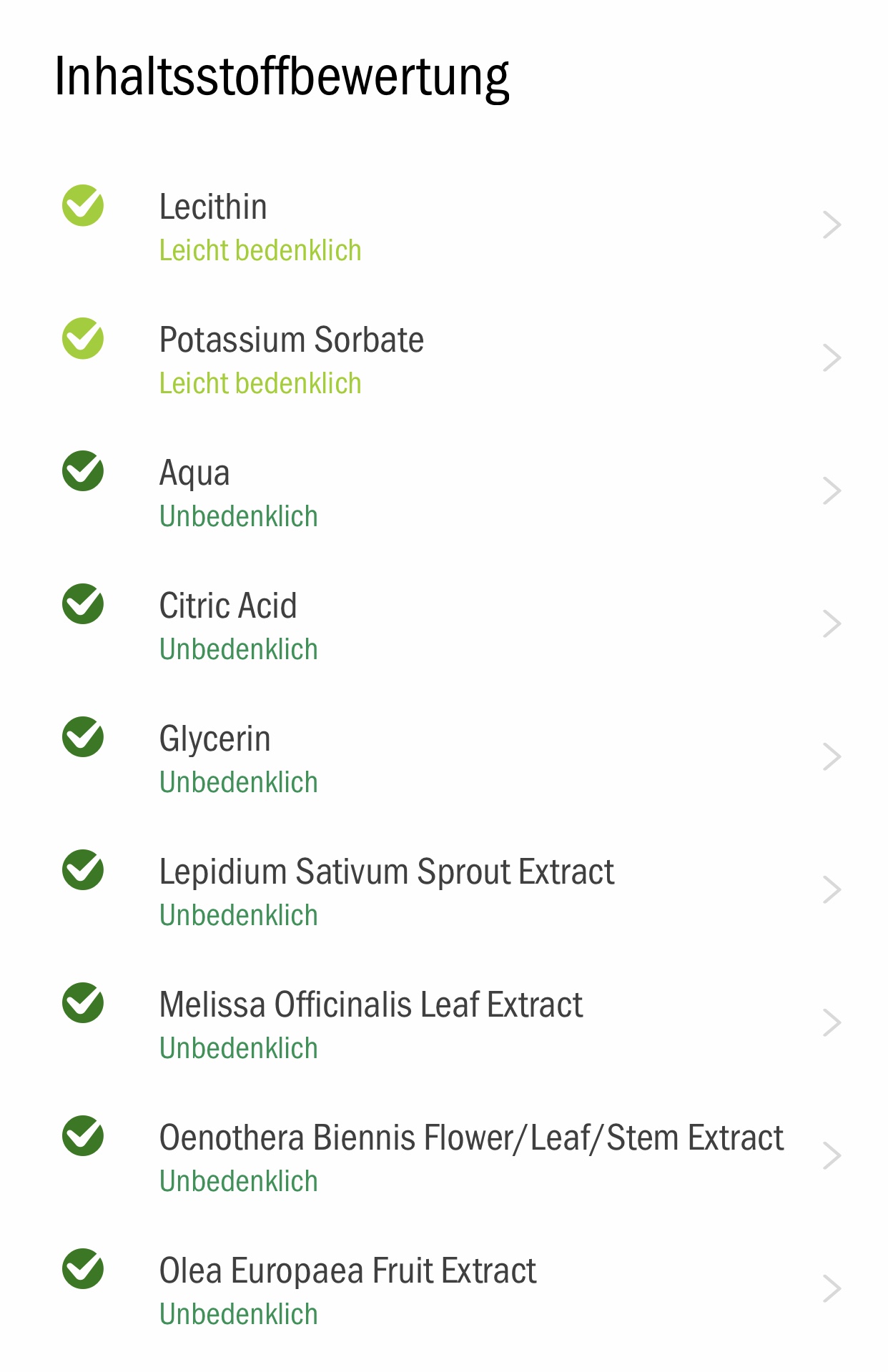Expand the Aqua row chevron arrow
The image size is (888, 1372).
(832, 491)
